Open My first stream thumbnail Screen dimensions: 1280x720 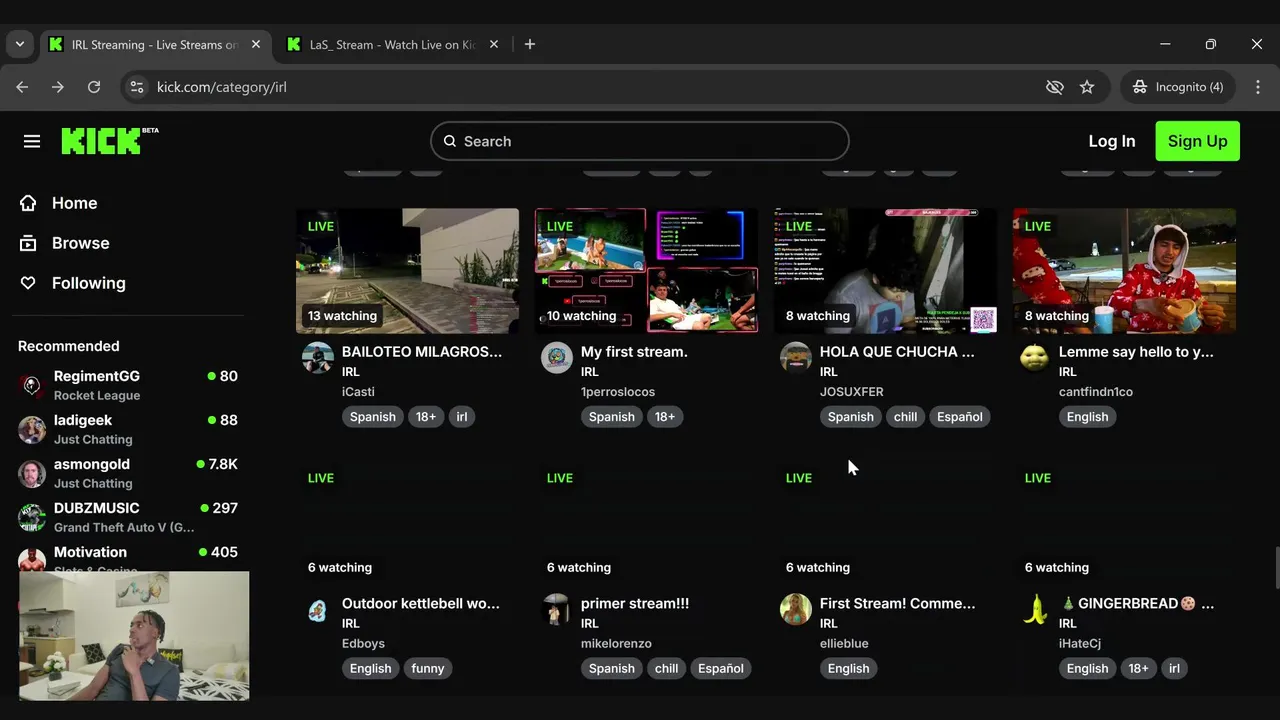tap(646, 270)
